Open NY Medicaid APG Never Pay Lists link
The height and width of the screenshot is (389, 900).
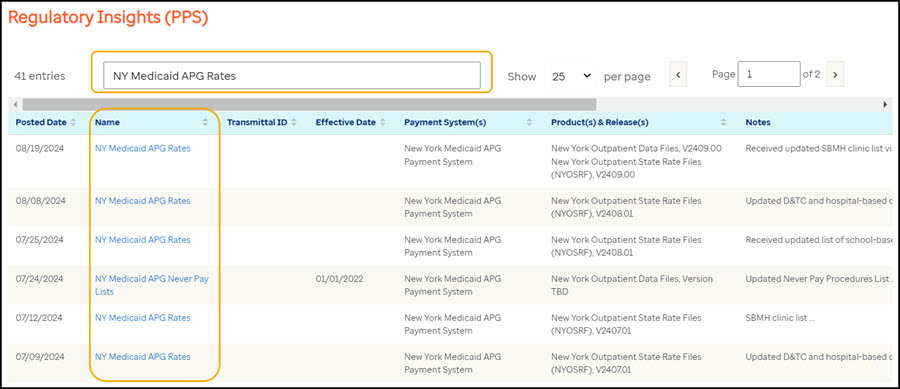point(152,285)
